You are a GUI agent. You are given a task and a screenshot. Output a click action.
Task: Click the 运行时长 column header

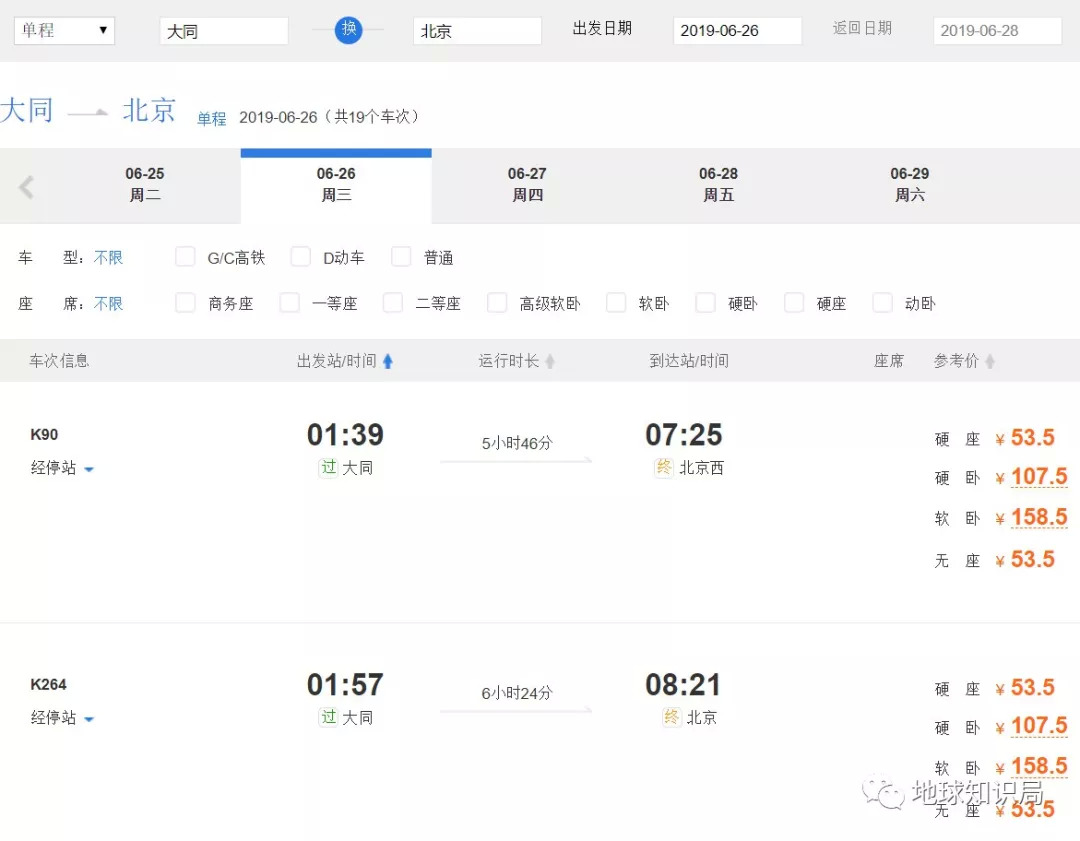[508, 361]
